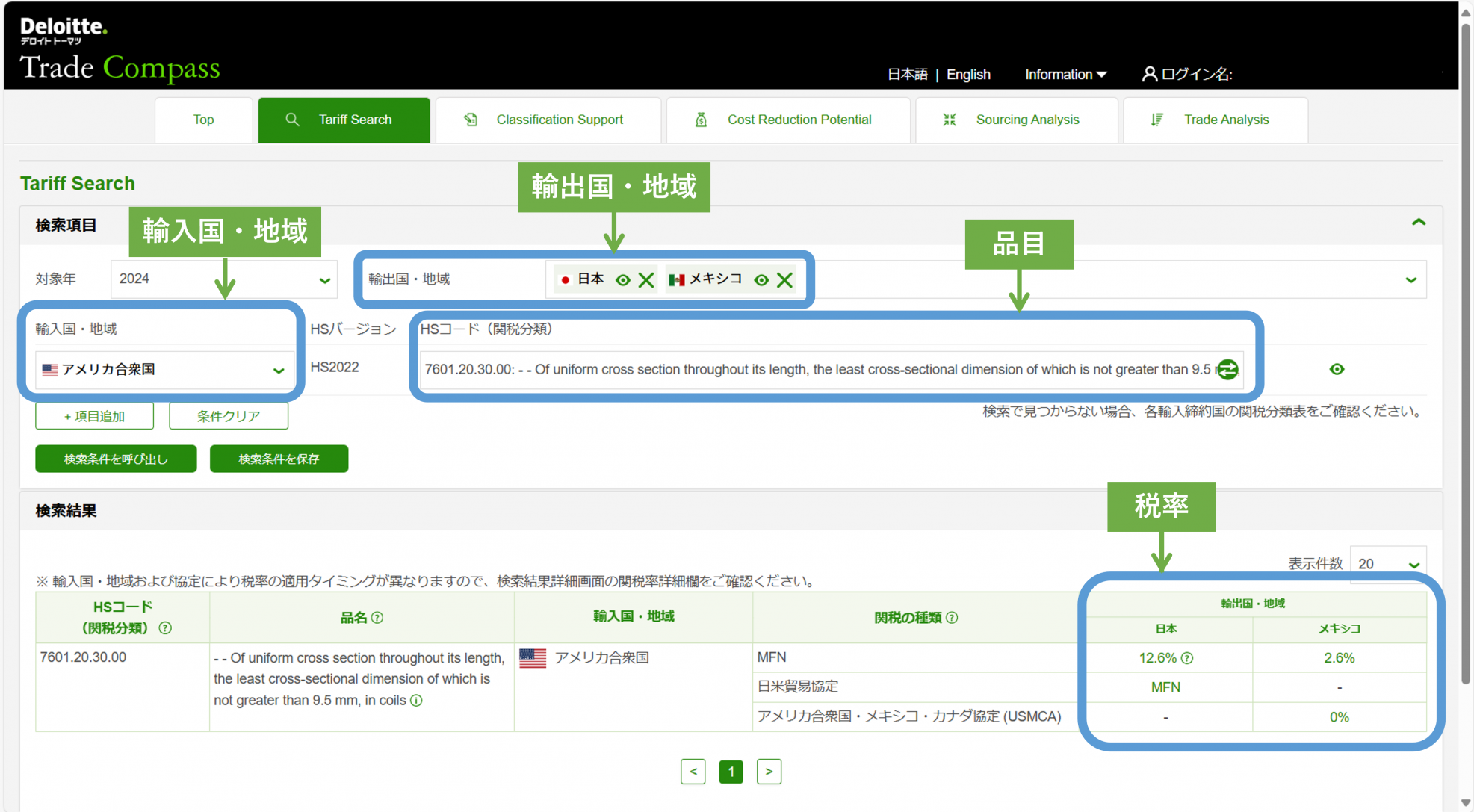Open the Information menu
This screenshot has height=812, width=1474.
[x=1065, y=75]
